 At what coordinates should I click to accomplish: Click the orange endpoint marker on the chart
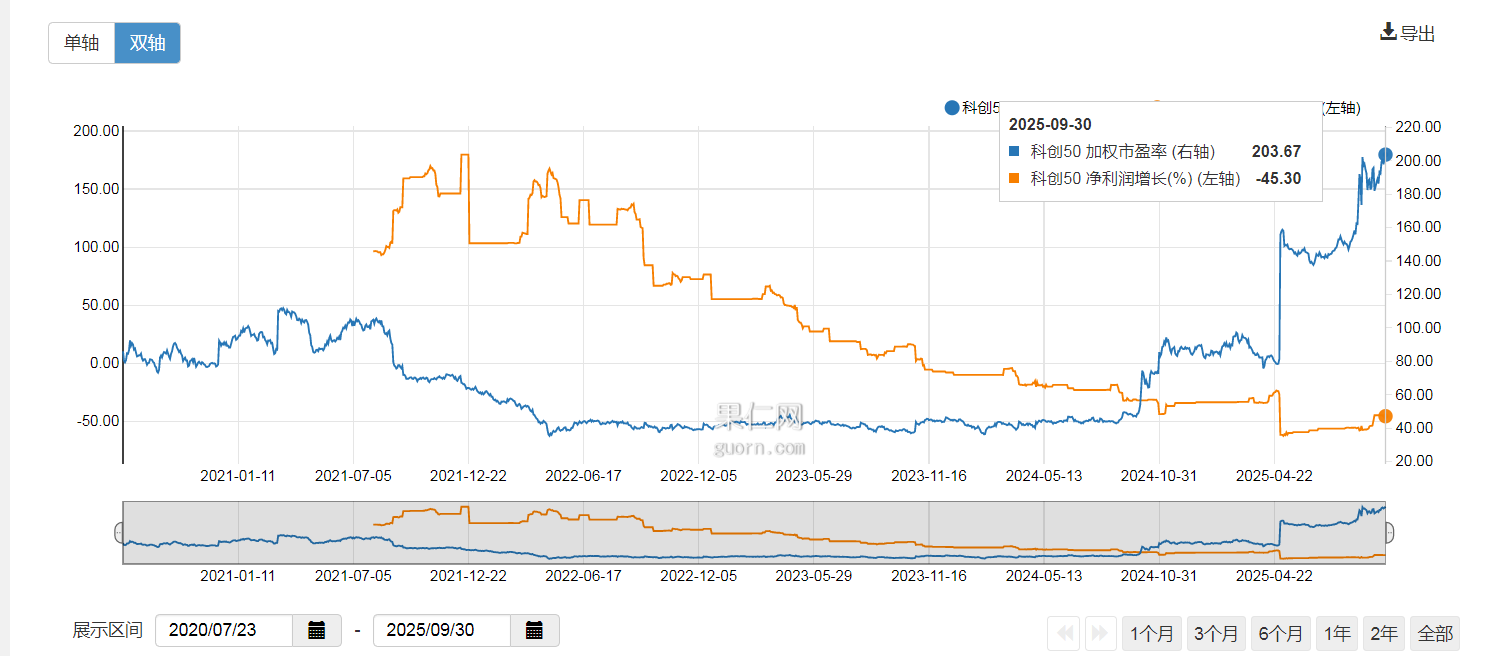point(1385,416)
